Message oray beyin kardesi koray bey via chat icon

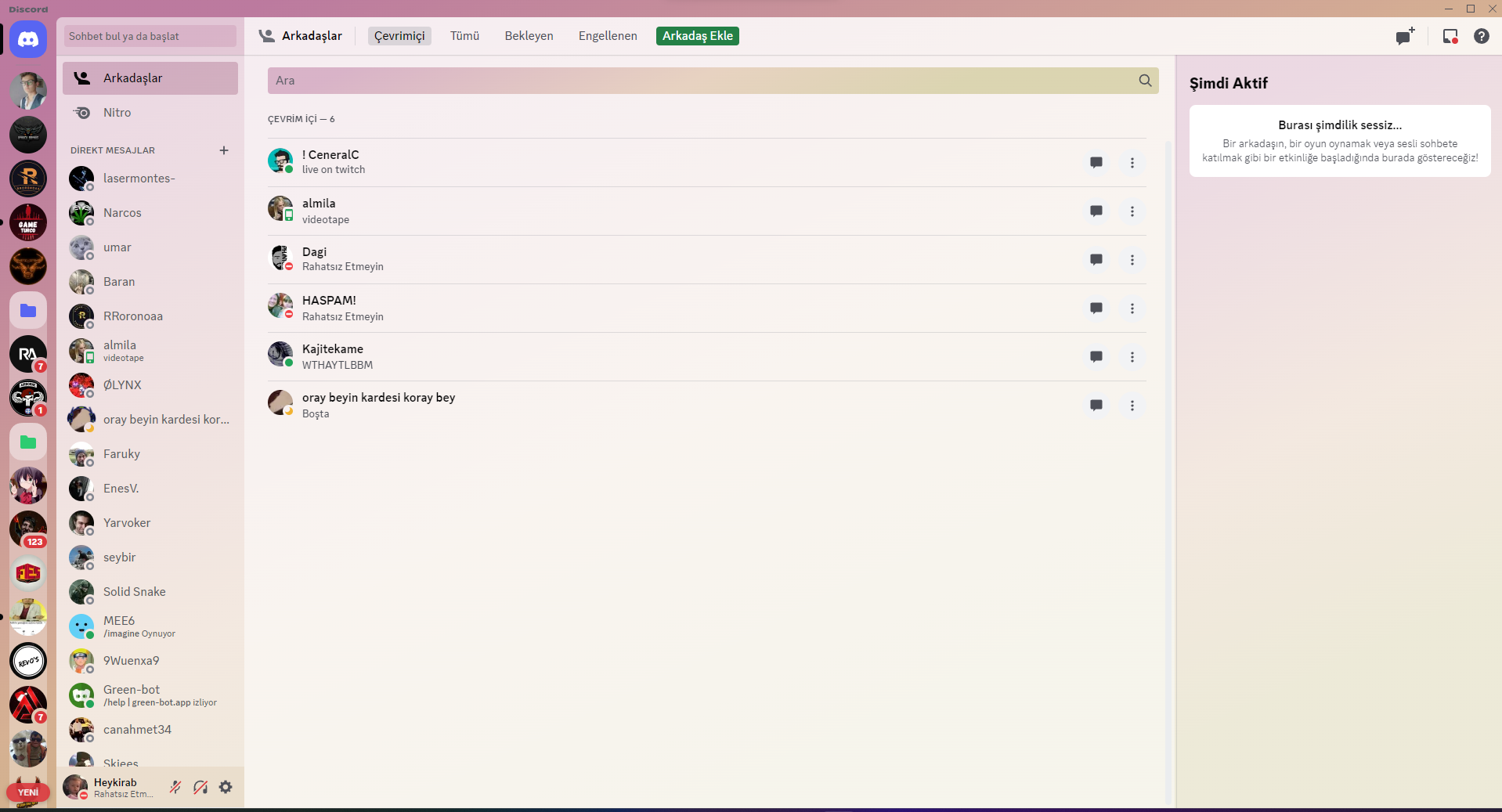(1096, 406)
